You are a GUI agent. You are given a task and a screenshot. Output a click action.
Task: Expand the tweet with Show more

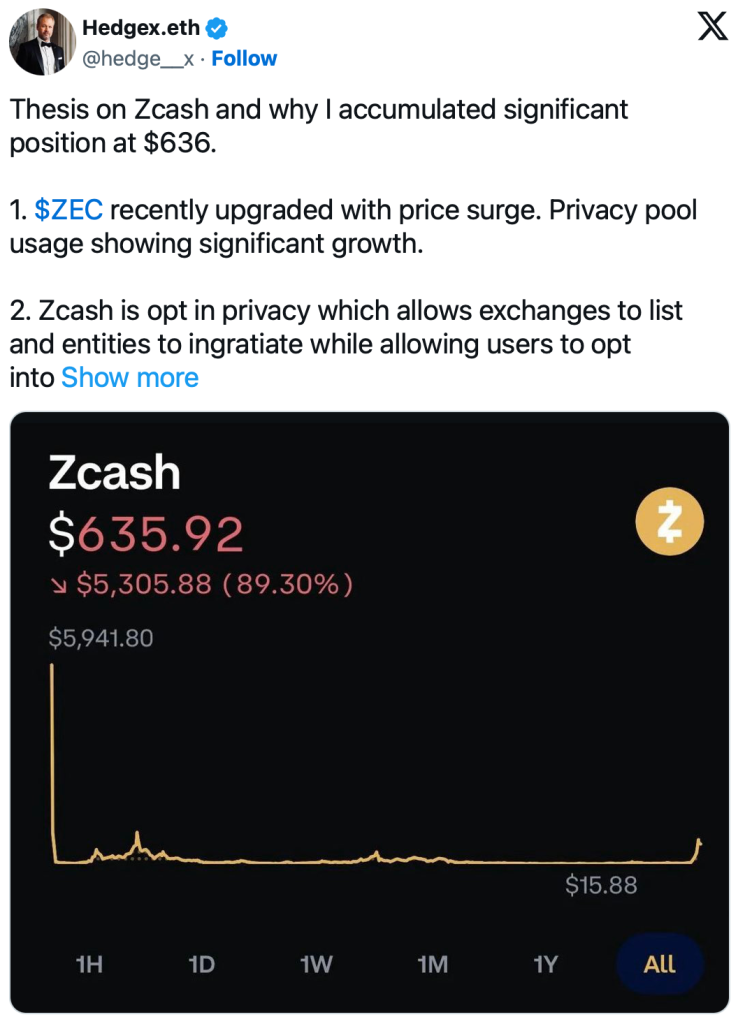tap(130, 378)
